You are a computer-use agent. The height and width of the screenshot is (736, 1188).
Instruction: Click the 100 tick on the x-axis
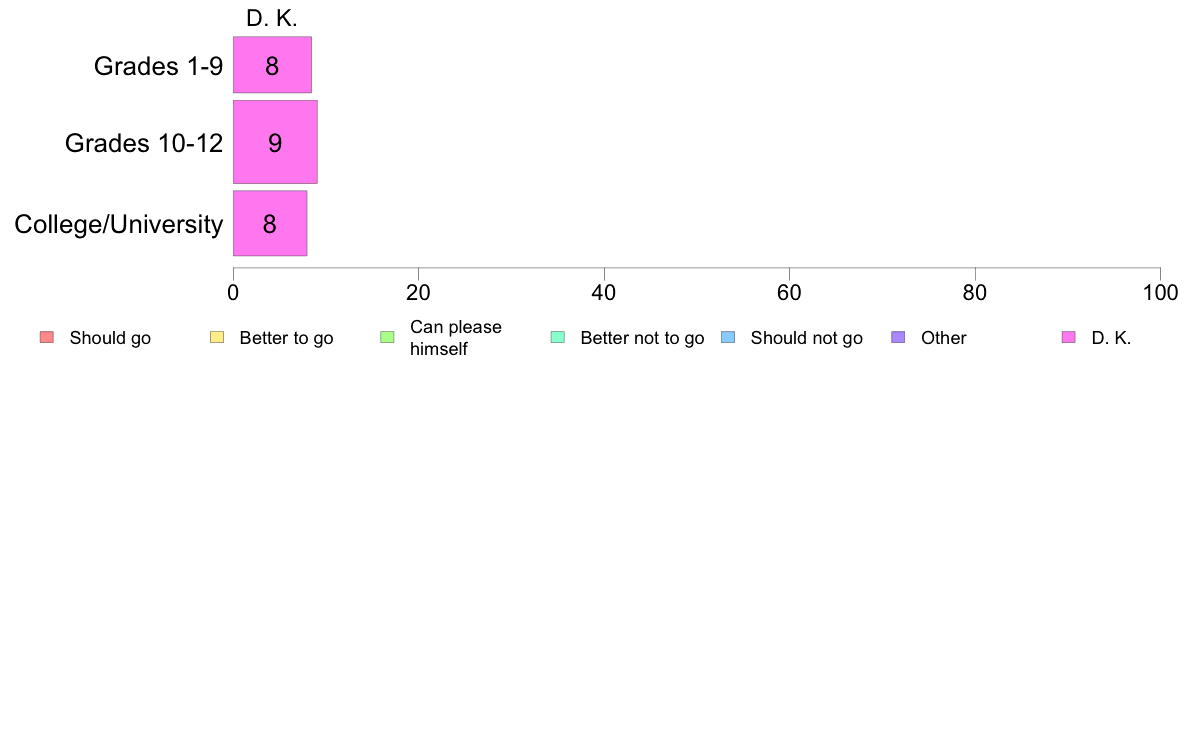click(1160, 293)
